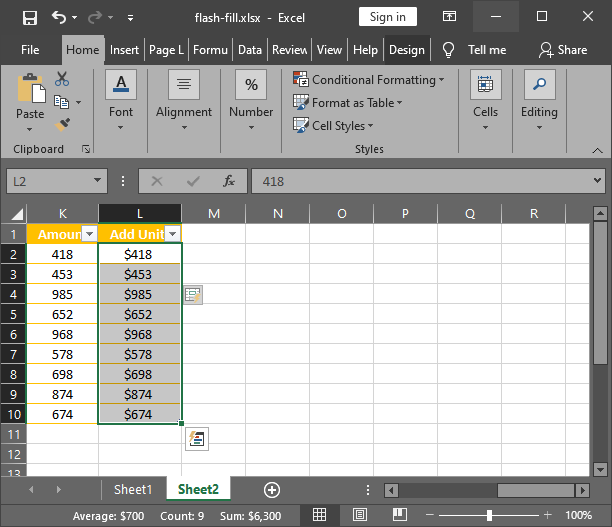Open the Name Box dropdown
The image size is (612, 527).
pyautogui.click(x=98, y=181)
